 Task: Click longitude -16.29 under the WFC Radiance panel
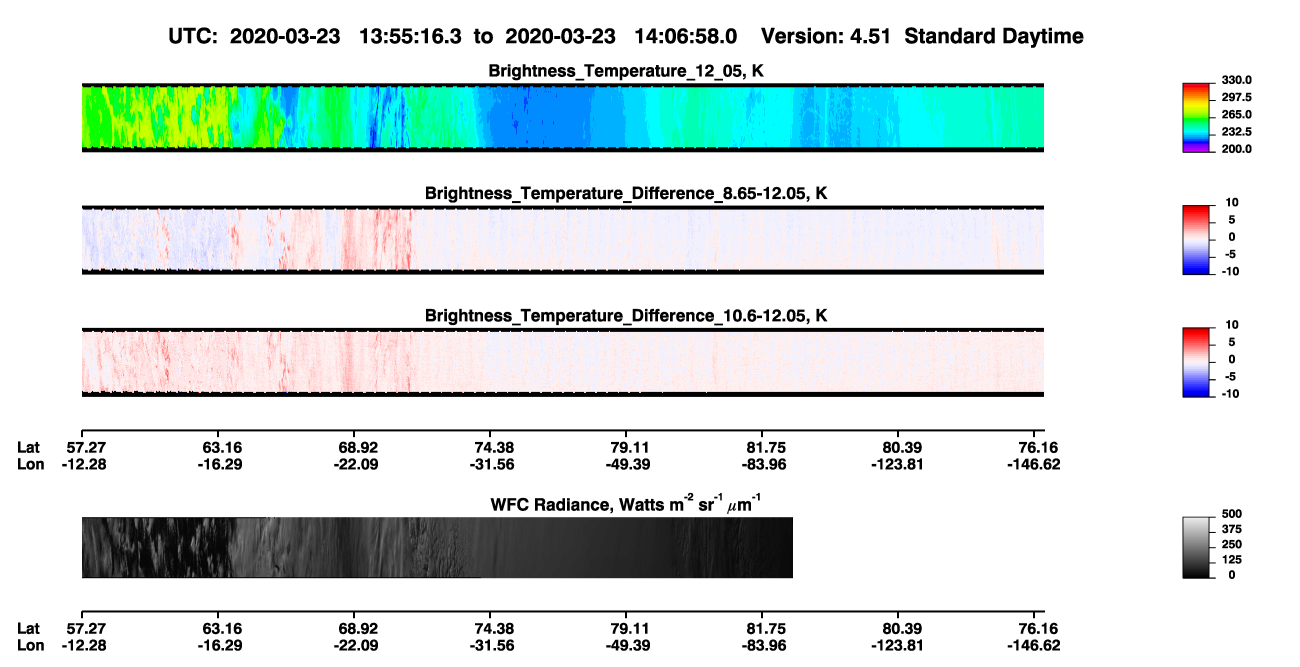pyautogui.click(x=220, y=646)
